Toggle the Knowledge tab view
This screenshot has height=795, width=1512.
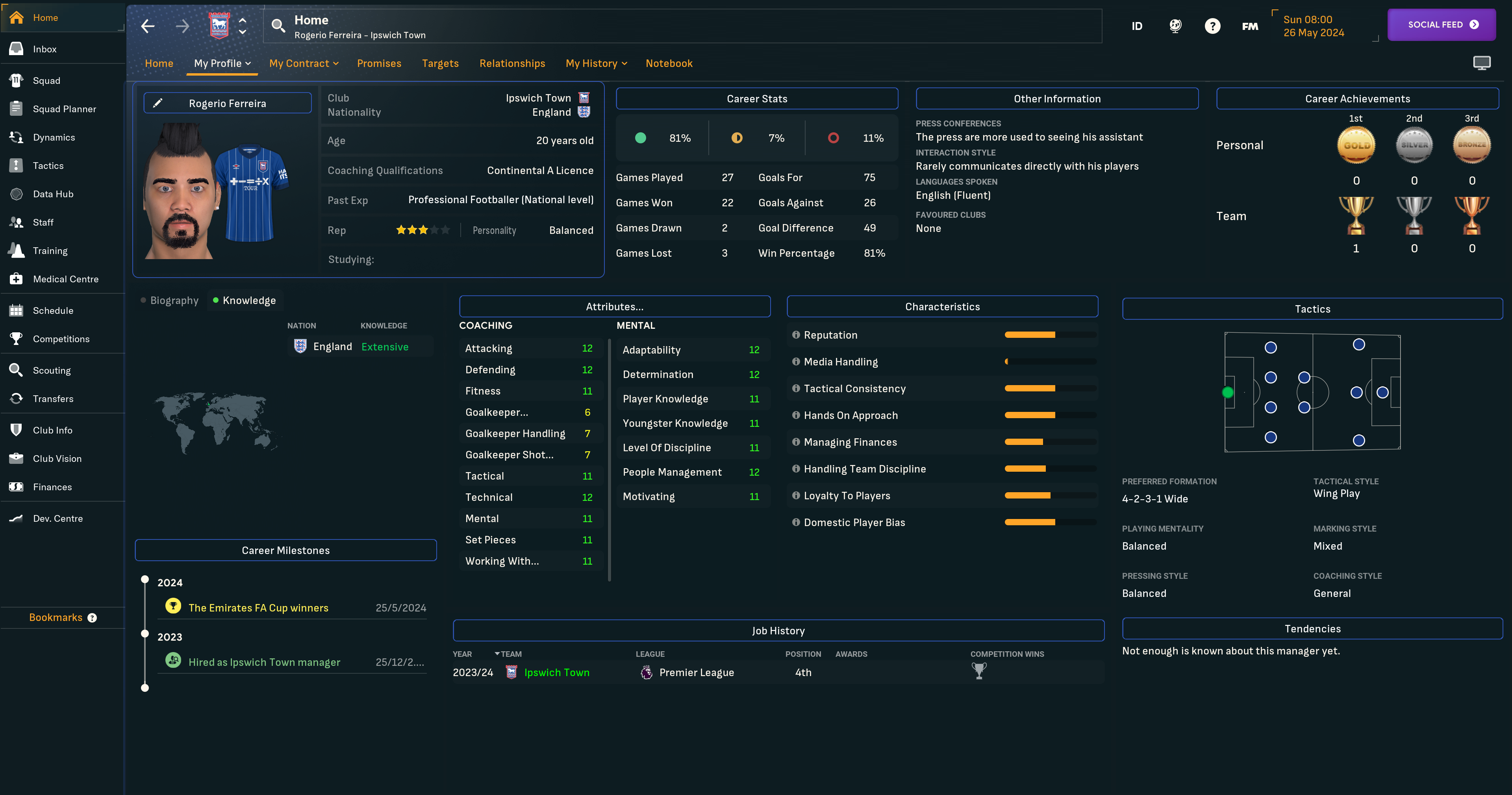pyautogui.click(x=248, y=300)
